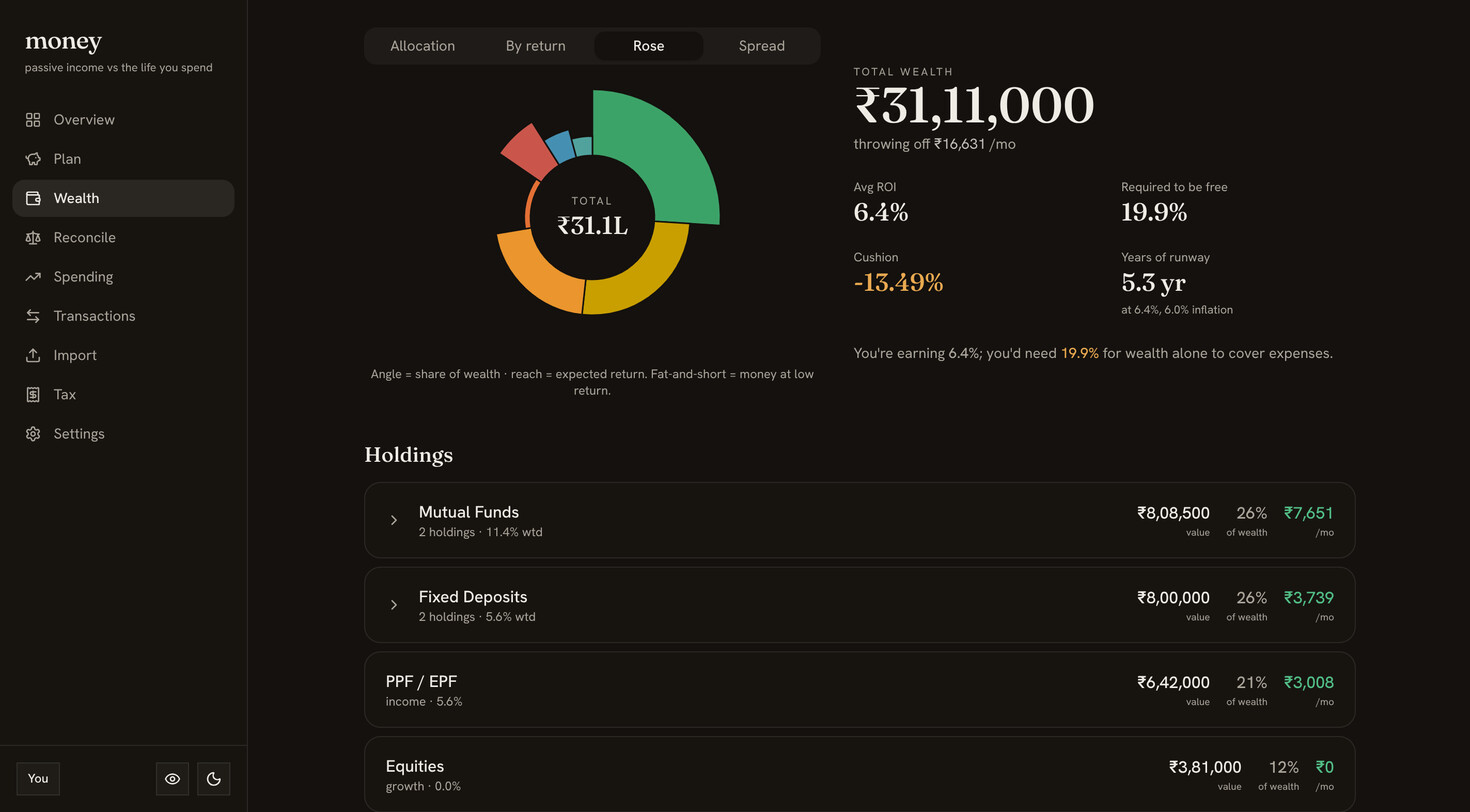Click the orange rose chart segment
The width and height of the screenshot is (1470, 812).
pos(535,275)
